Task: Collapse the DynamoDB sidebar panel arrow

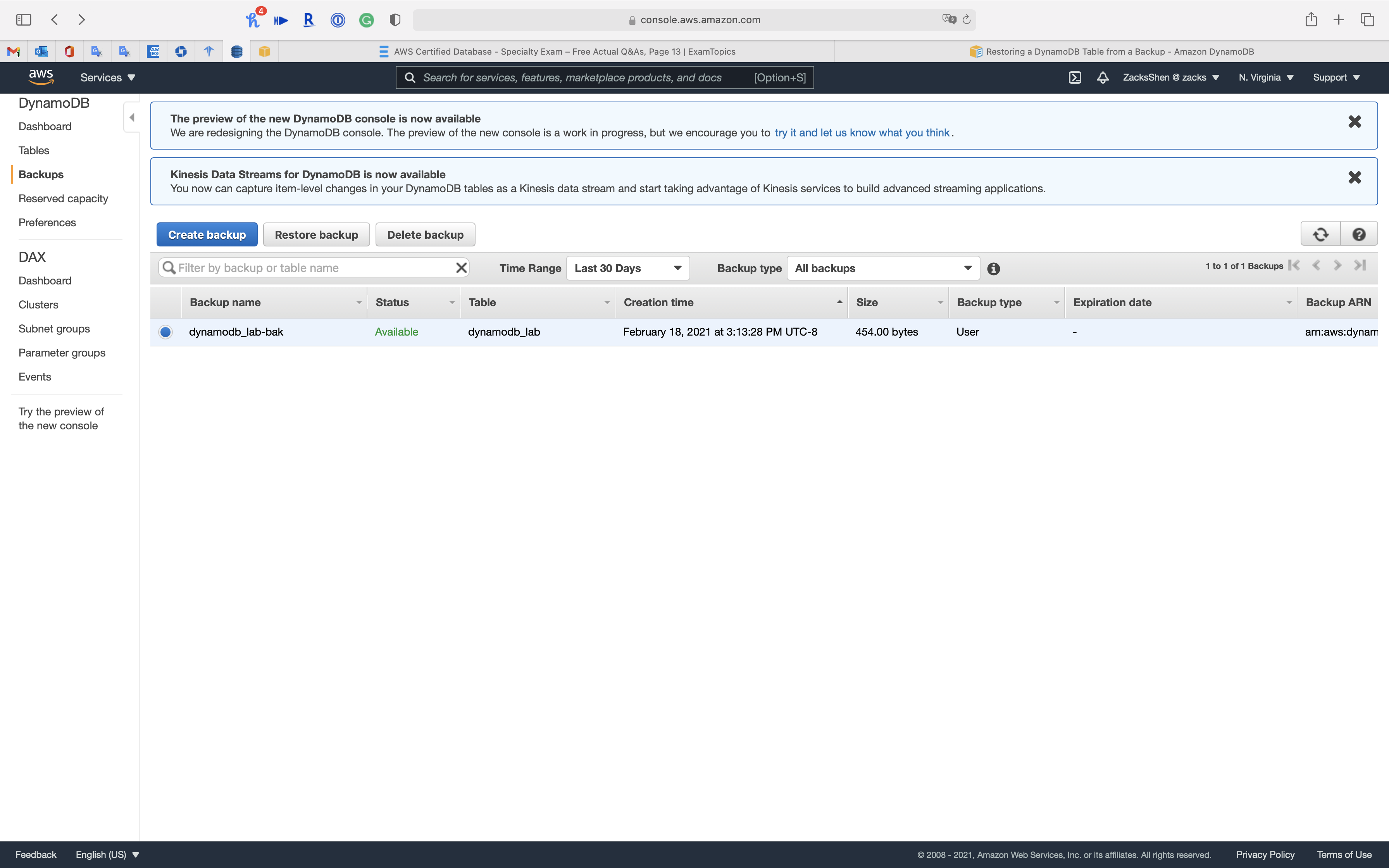Action: tap(131, 118)
